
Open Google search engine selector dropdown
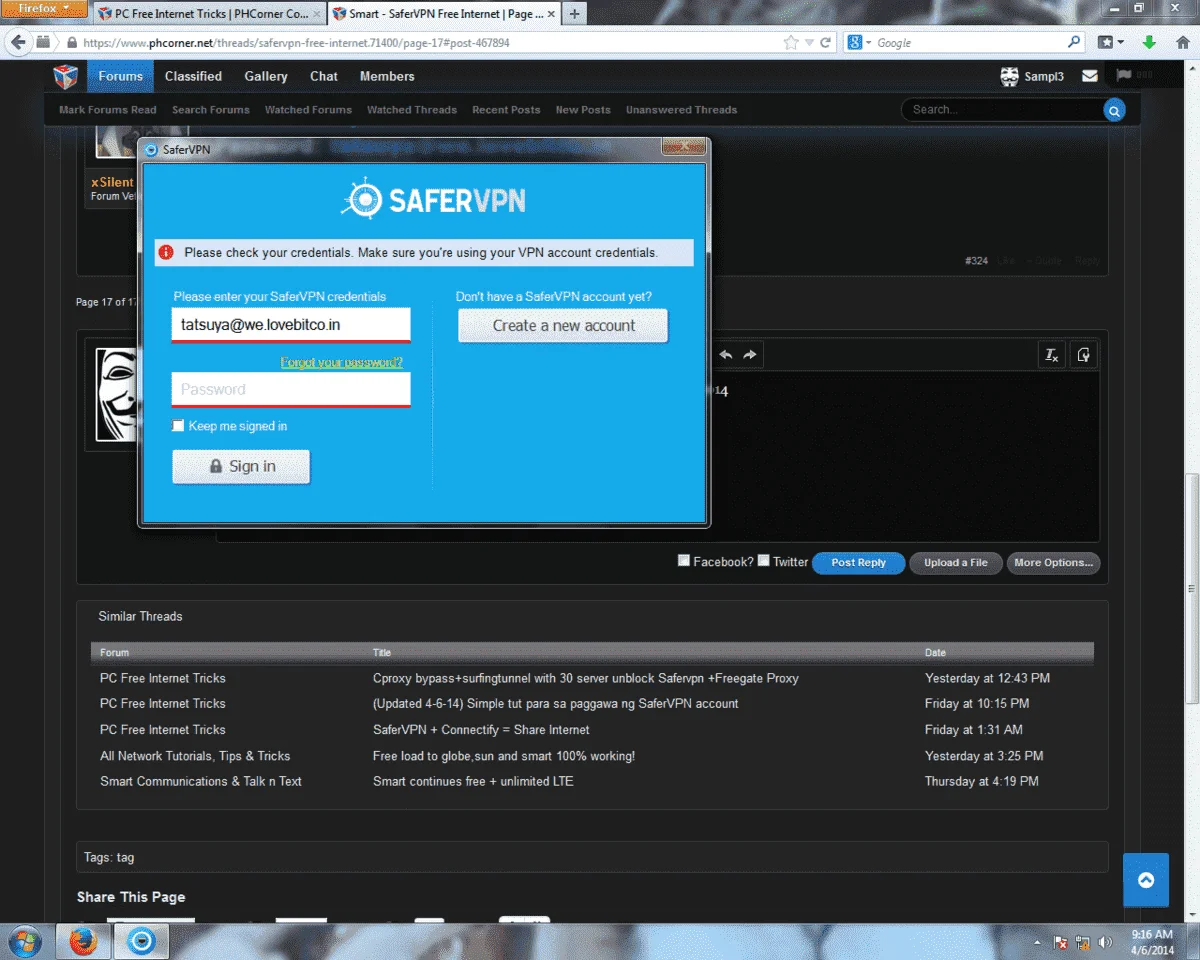860,43
